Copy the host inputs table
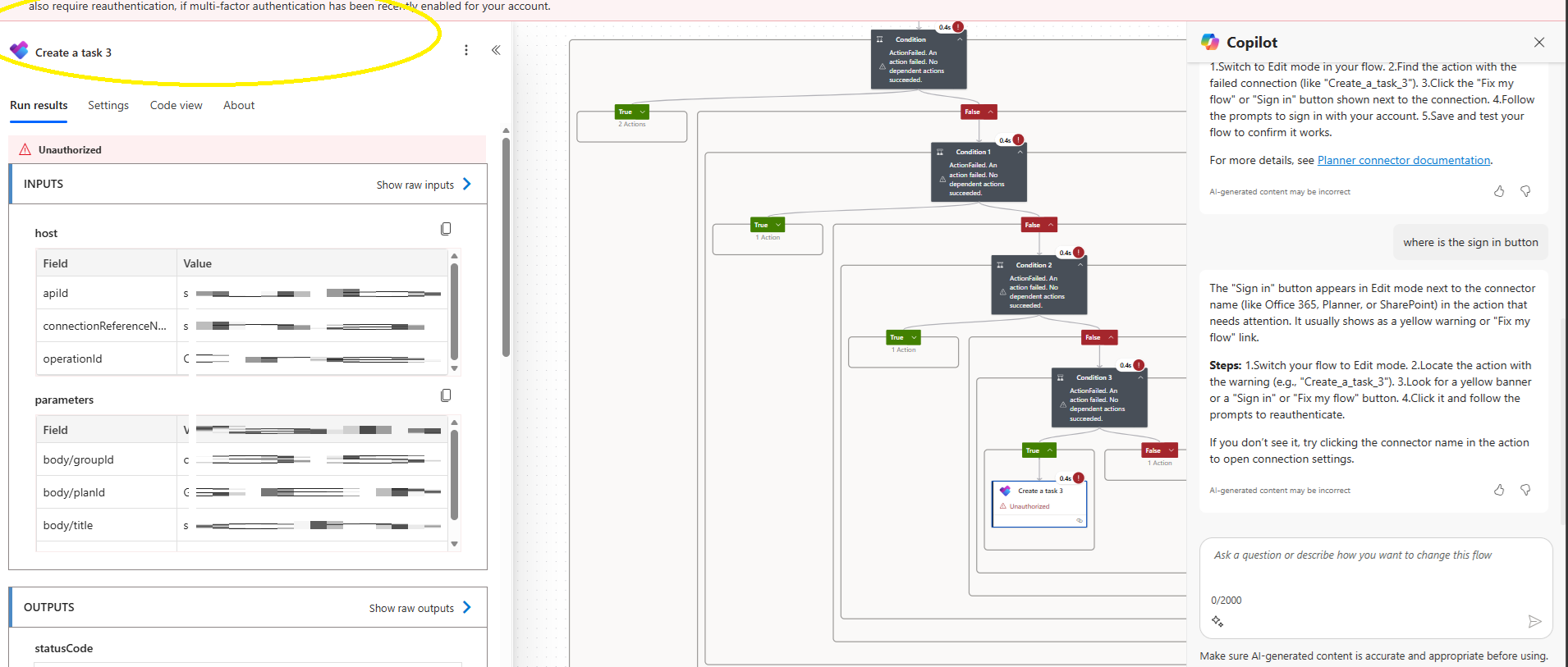This screenshot has height=667, width=1568. click(x=446, y=229)
